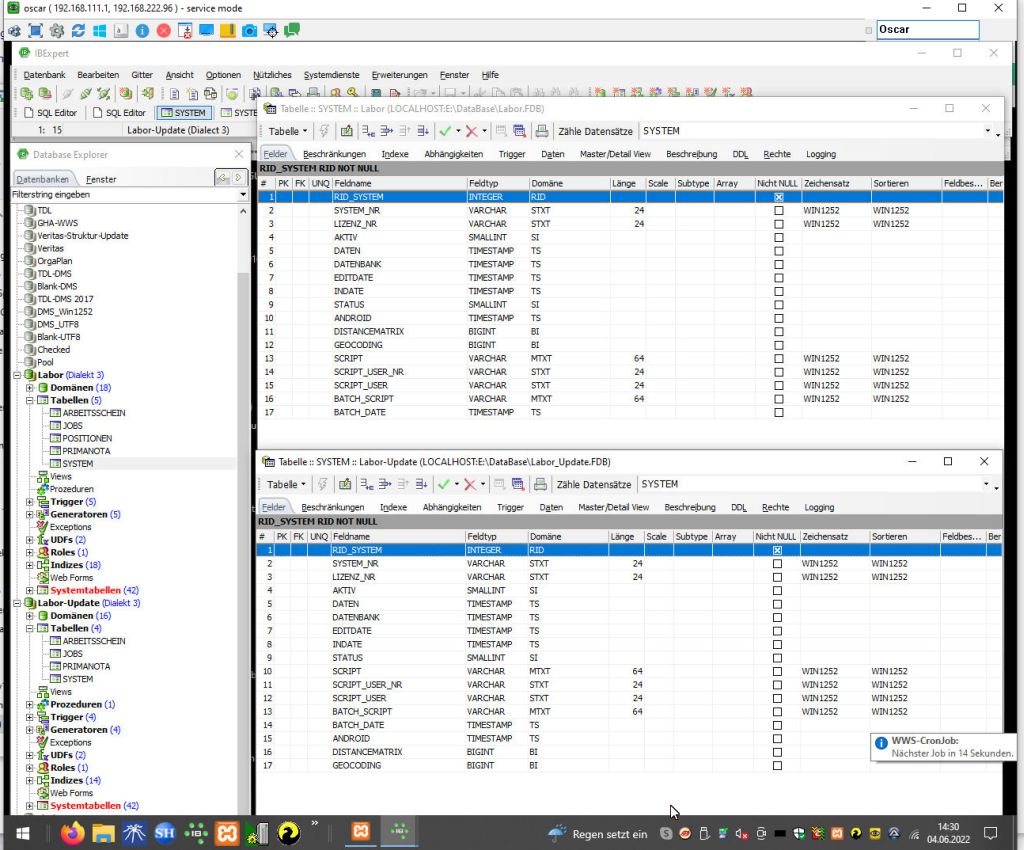Screen dimensions: 1024x850
Task: Collapse Tabellen (5) under Labor
Action: 29,400
